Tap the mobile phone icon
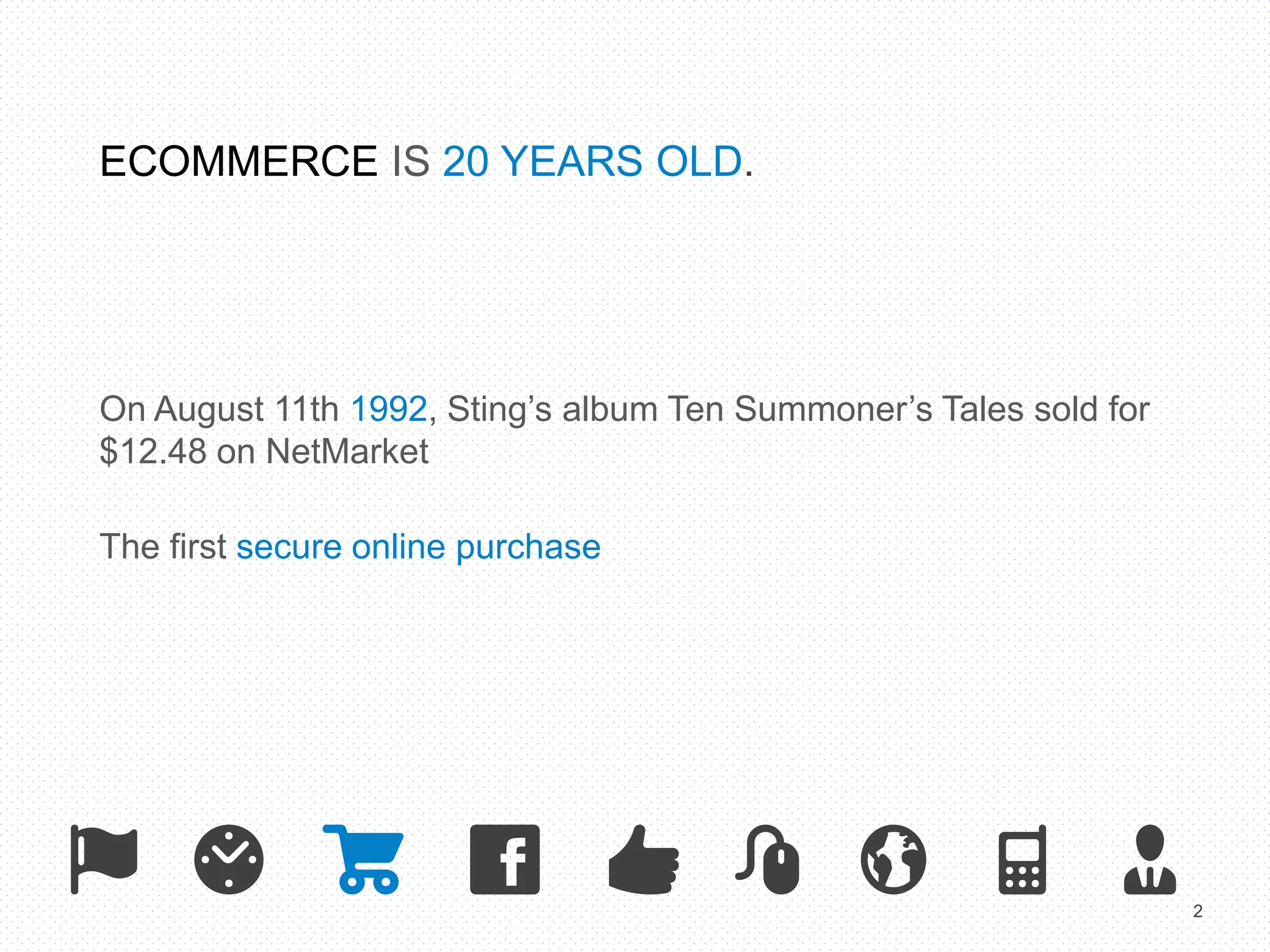This screenshot has width=1270, height=952. pyautogui.click(x=1023, y=860)
